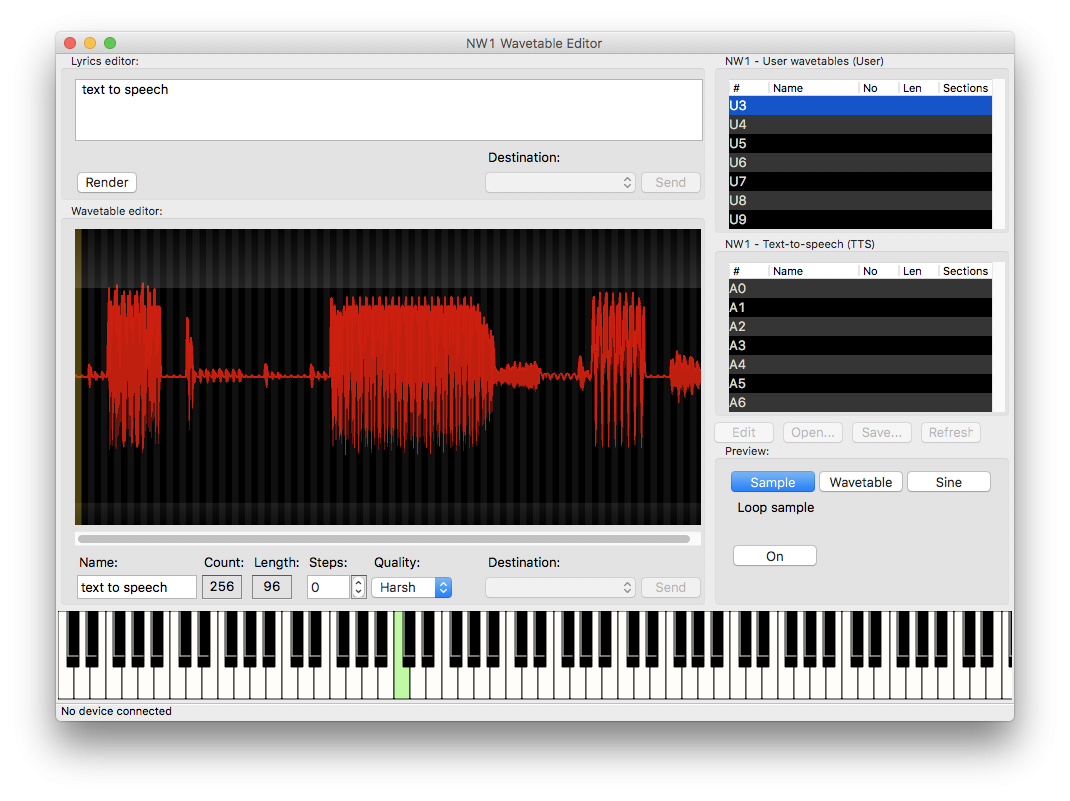Image resolution: width=1070 pixels, height=801 pixels.
Task: Click the Length value field
Action: [272, 587]
